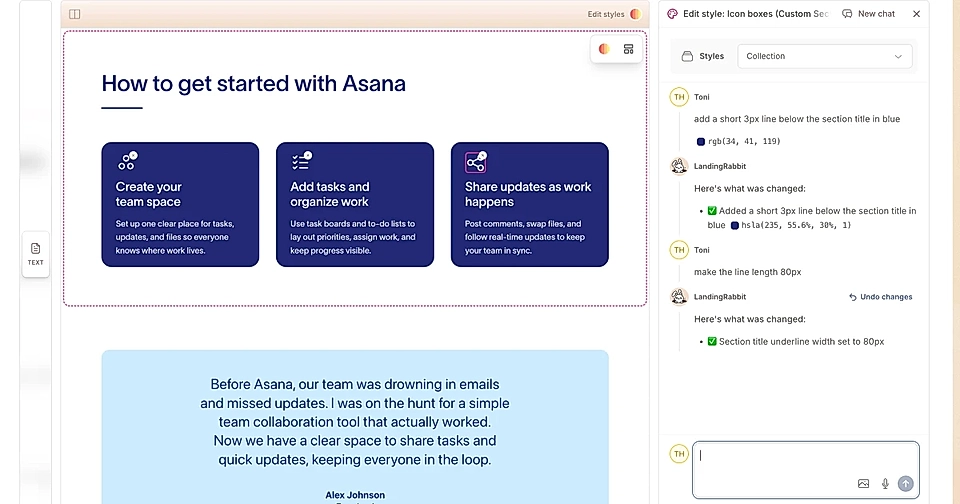This screenshot has width=960, height=504.
Task: Click 'Use task boards and to-do lists' description
Action: 353,237
